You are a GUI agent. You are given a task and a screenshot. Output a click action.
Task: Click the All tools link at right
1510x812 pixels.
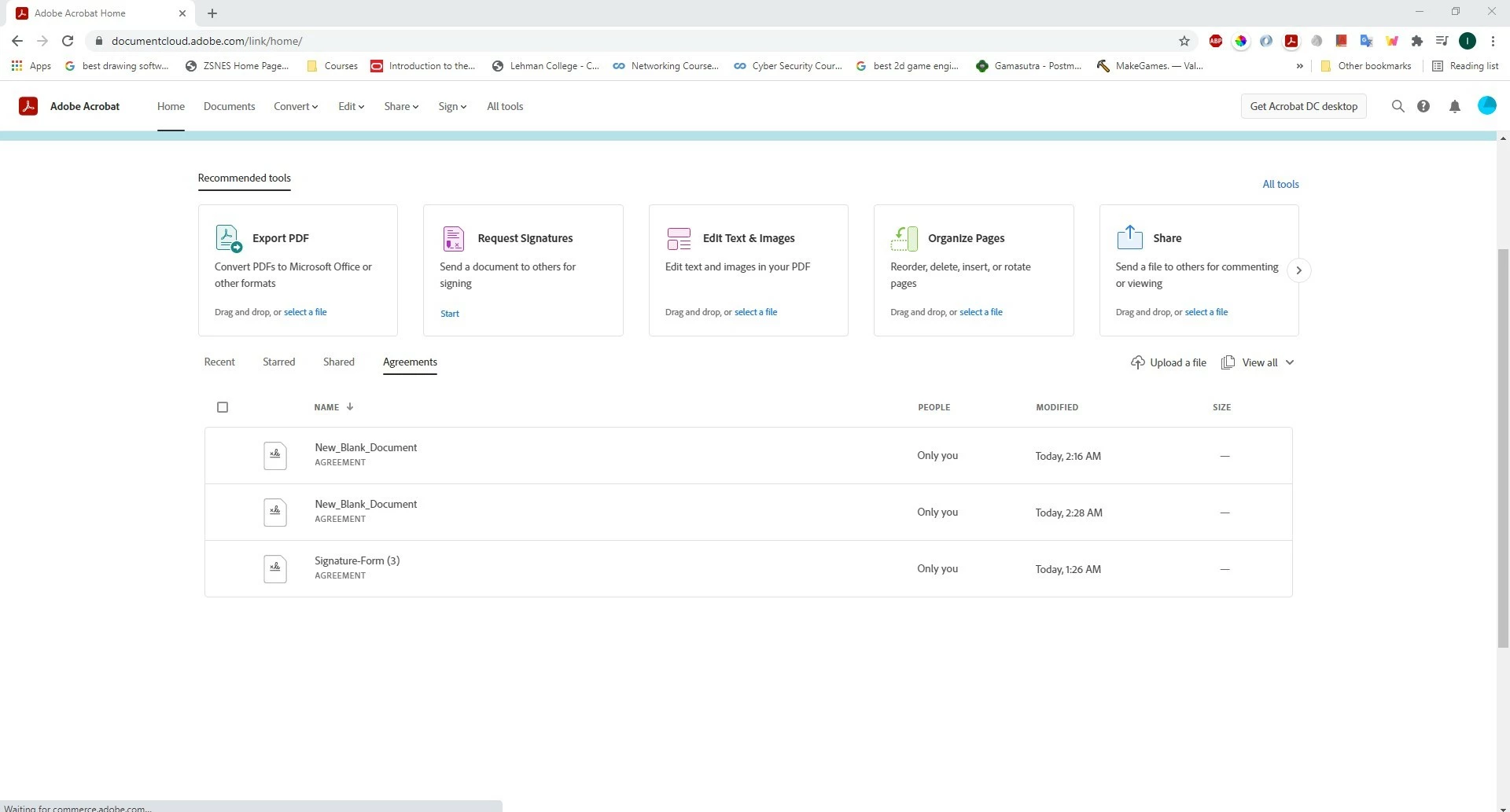pos(1280,184)
